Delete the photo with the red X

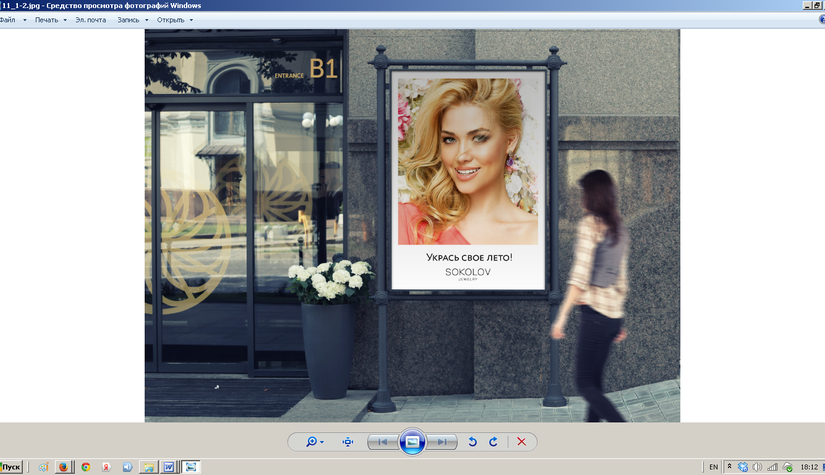coord(521,442)
